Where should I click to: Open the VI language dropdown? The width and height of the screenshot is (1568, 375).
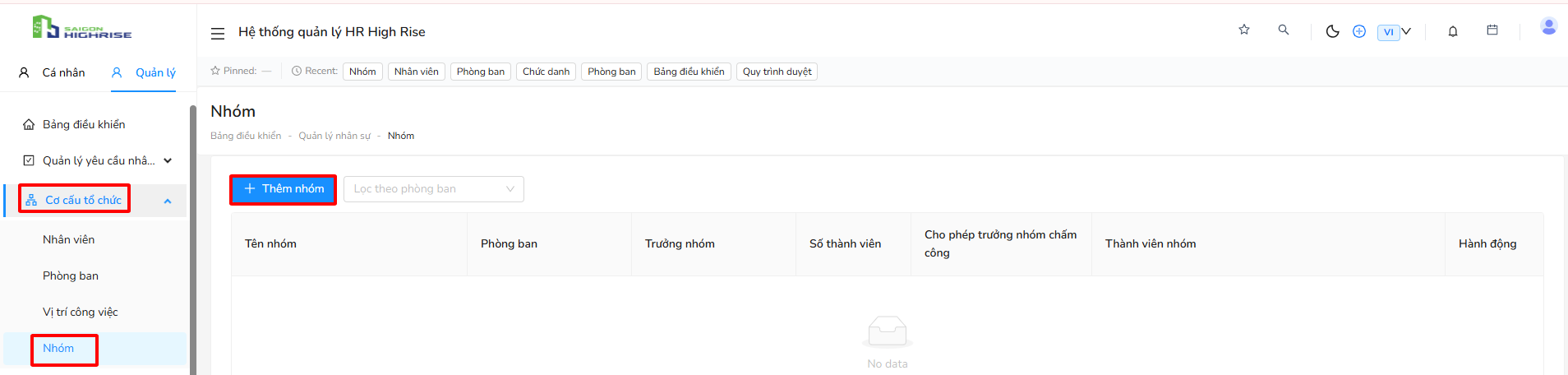click(x=1395, y=32)
